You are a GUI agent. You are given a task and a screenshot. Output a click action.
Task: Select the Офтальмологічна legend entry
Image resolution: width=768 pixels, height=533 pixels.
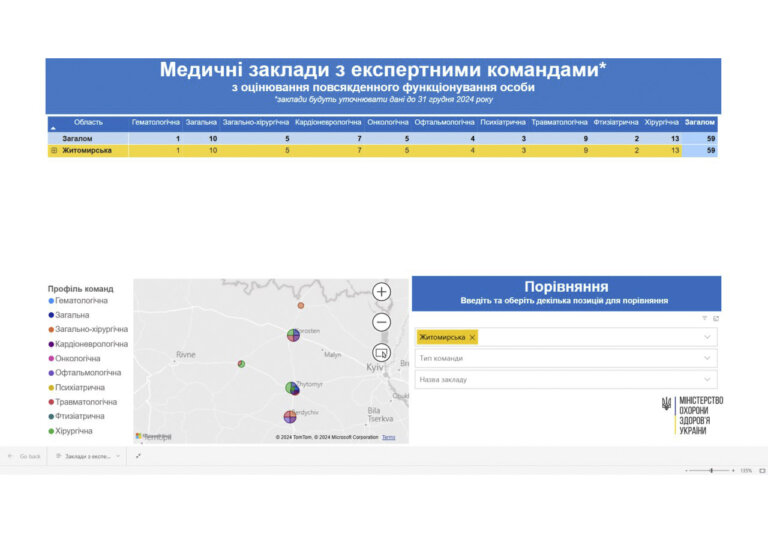tap(85, 373)
